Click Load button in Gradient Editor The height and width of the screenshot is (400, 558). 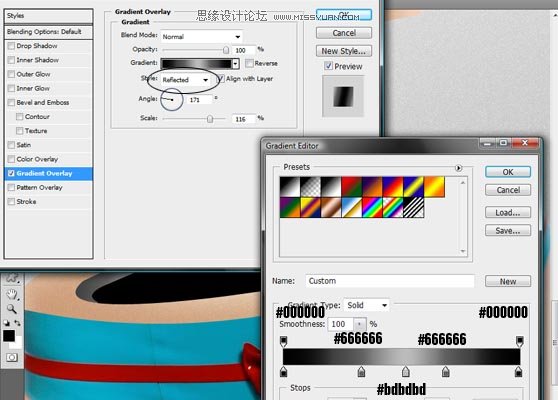(x=508, y=212)
